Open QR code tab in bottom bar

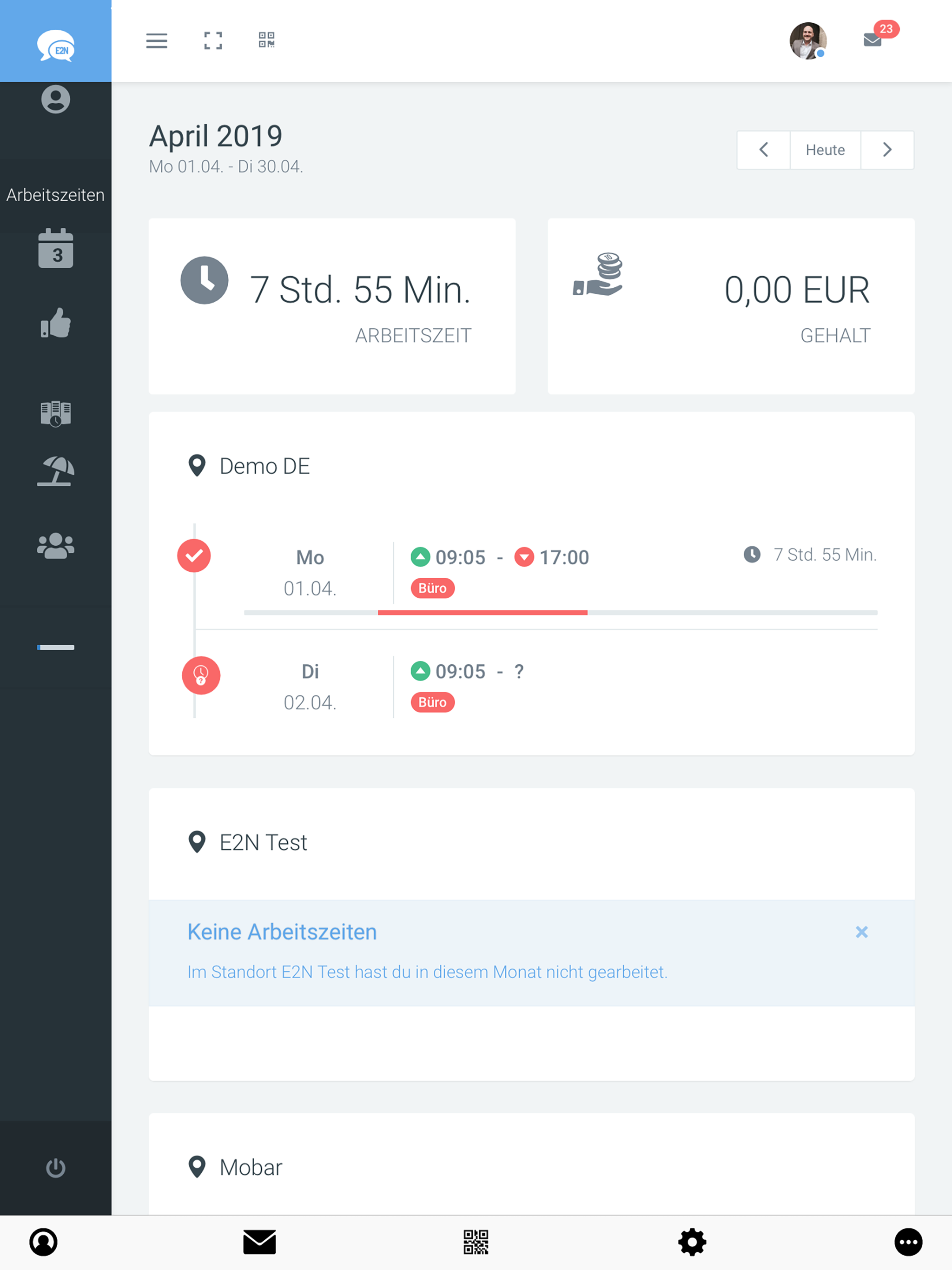coord(476,1243)
